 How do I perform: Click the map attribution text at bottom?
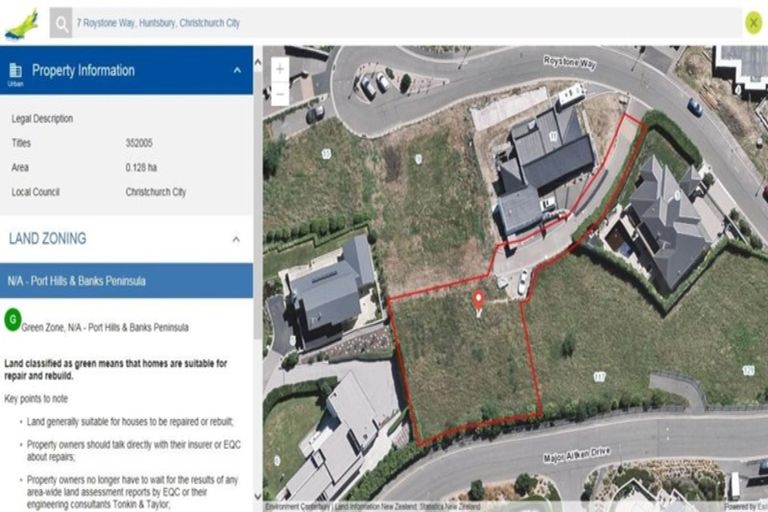point(373,507)
